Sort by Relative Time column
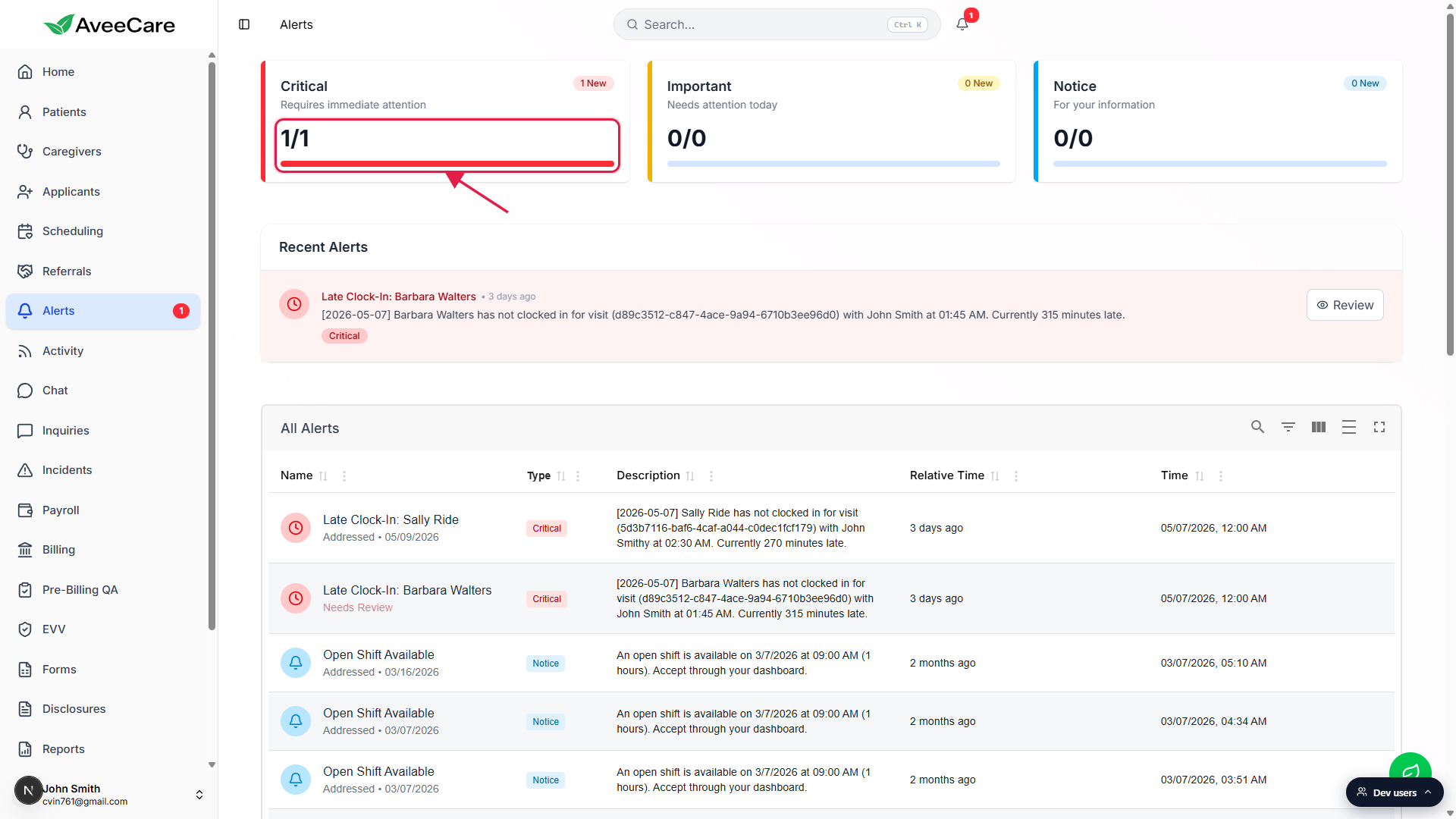Image resolution: width=1456 pixels, height=819 pixels. point(995,476)
